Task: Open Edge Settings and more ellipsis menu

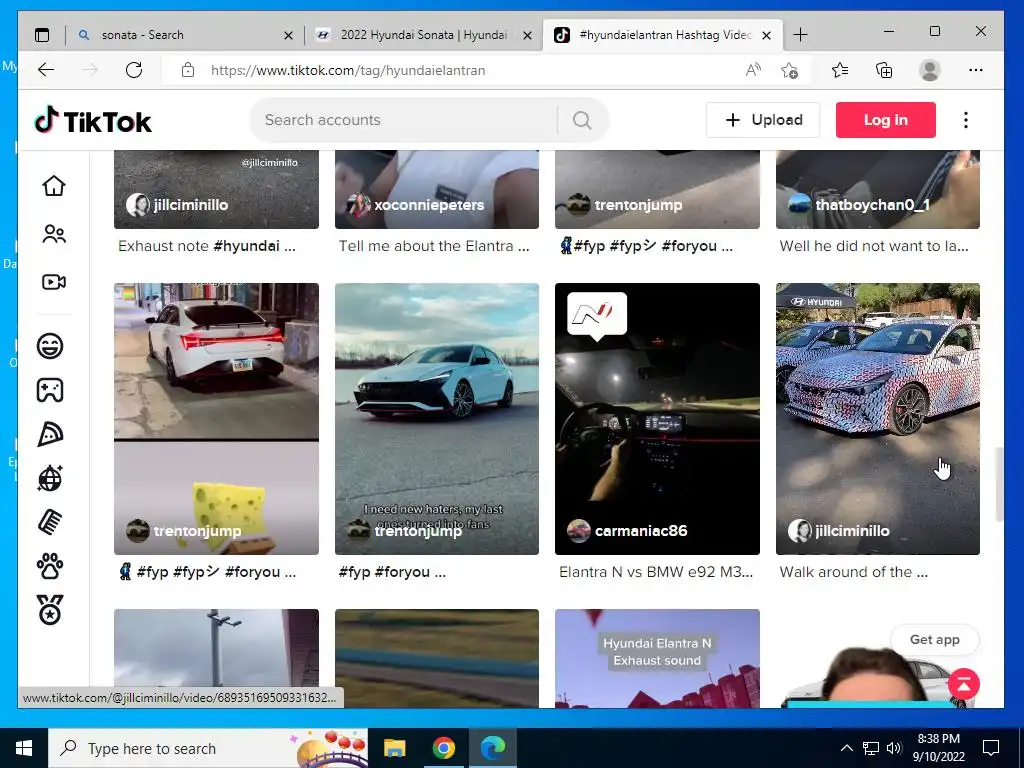Action: [976, 70]
